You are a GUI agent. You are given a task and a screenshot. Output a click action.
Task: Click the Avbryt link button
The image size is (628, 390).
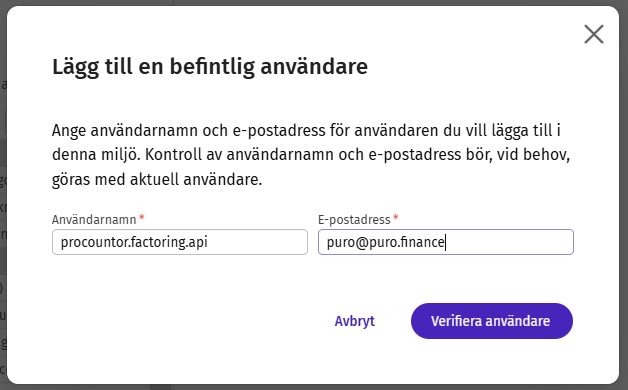(354, 321)
